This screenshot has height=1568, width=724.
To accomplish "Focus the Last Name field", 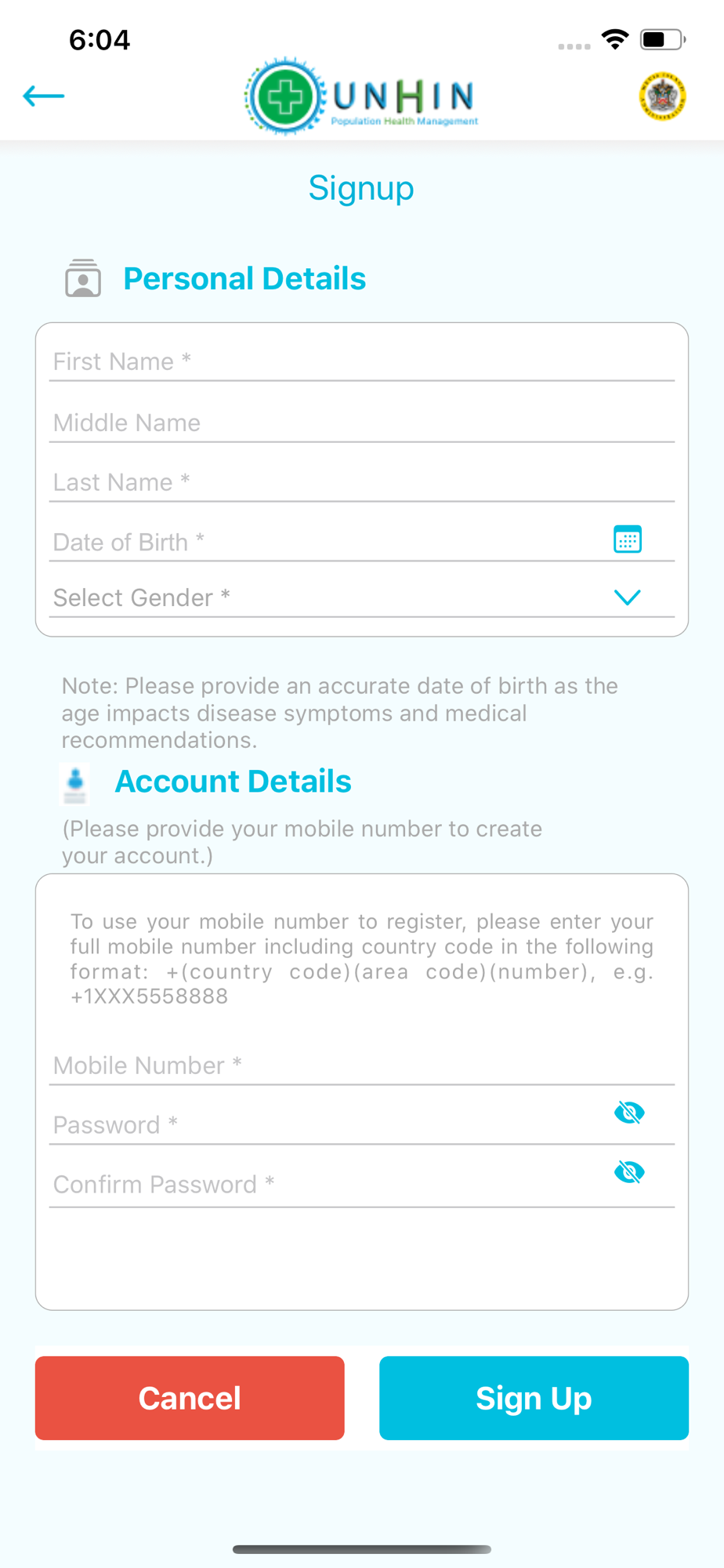I will click(360, 482).
